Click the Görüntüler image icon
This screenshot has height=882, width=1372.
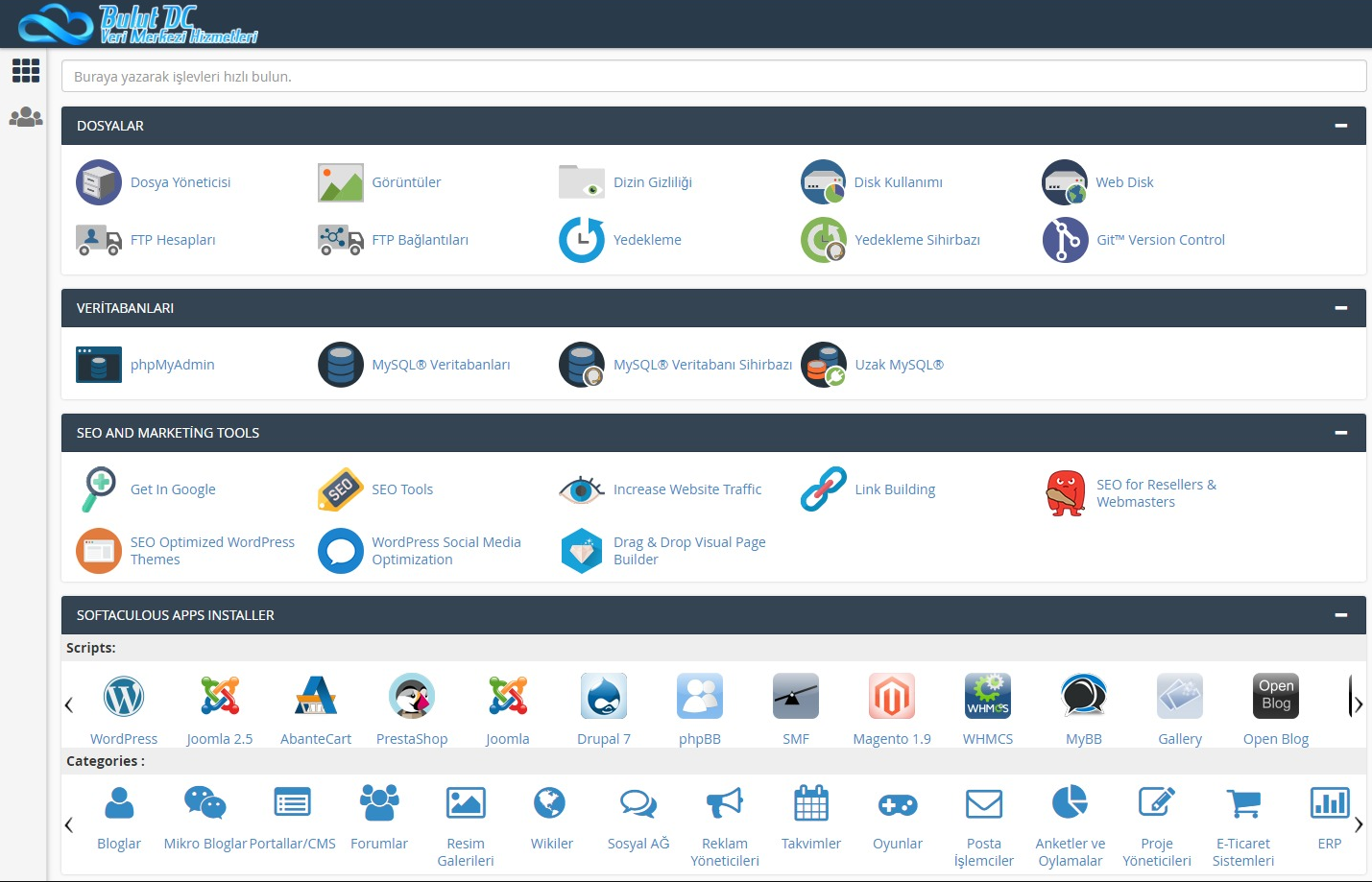[x=341, y=182]
